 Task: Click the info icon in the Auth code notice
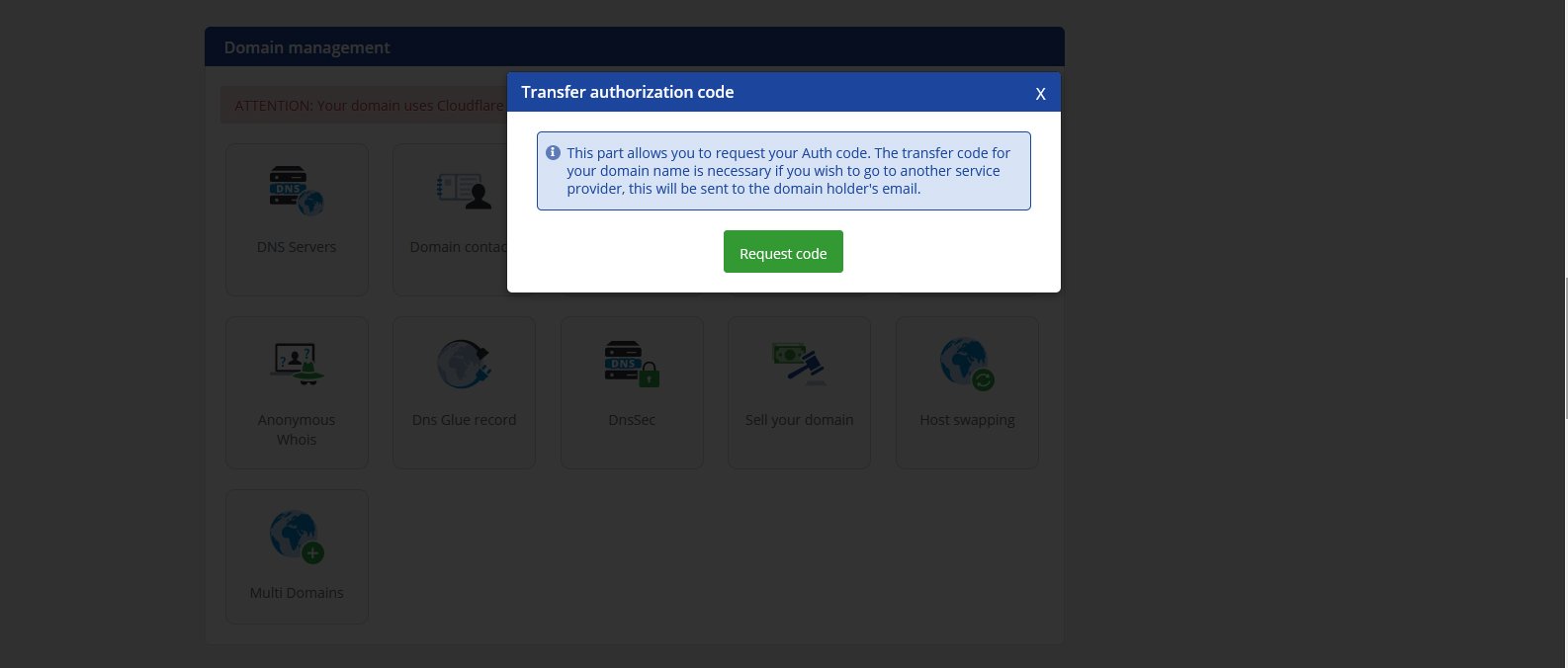(x=554, y=153)
